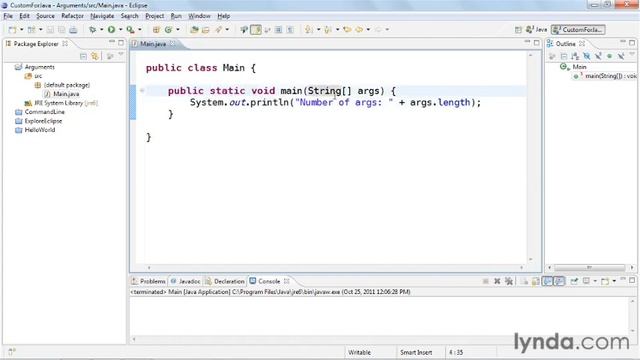Open the Navigate menu
This screenshot has height=360, width=640.
point(102,16)
